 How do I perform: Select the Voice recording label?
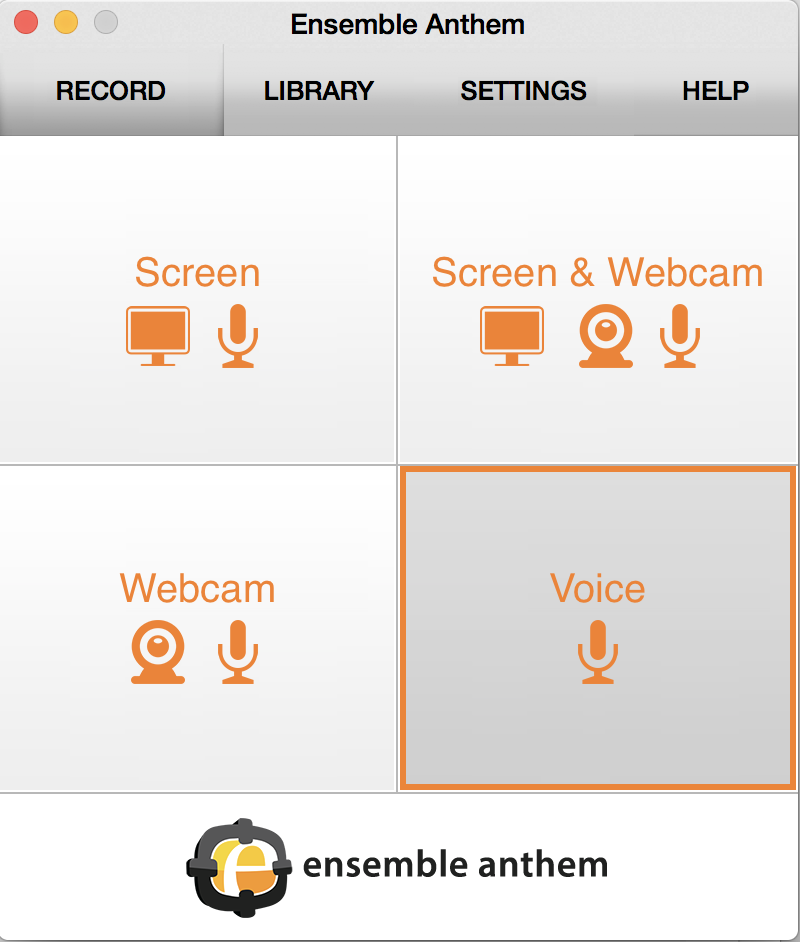[x=598, y=588]
